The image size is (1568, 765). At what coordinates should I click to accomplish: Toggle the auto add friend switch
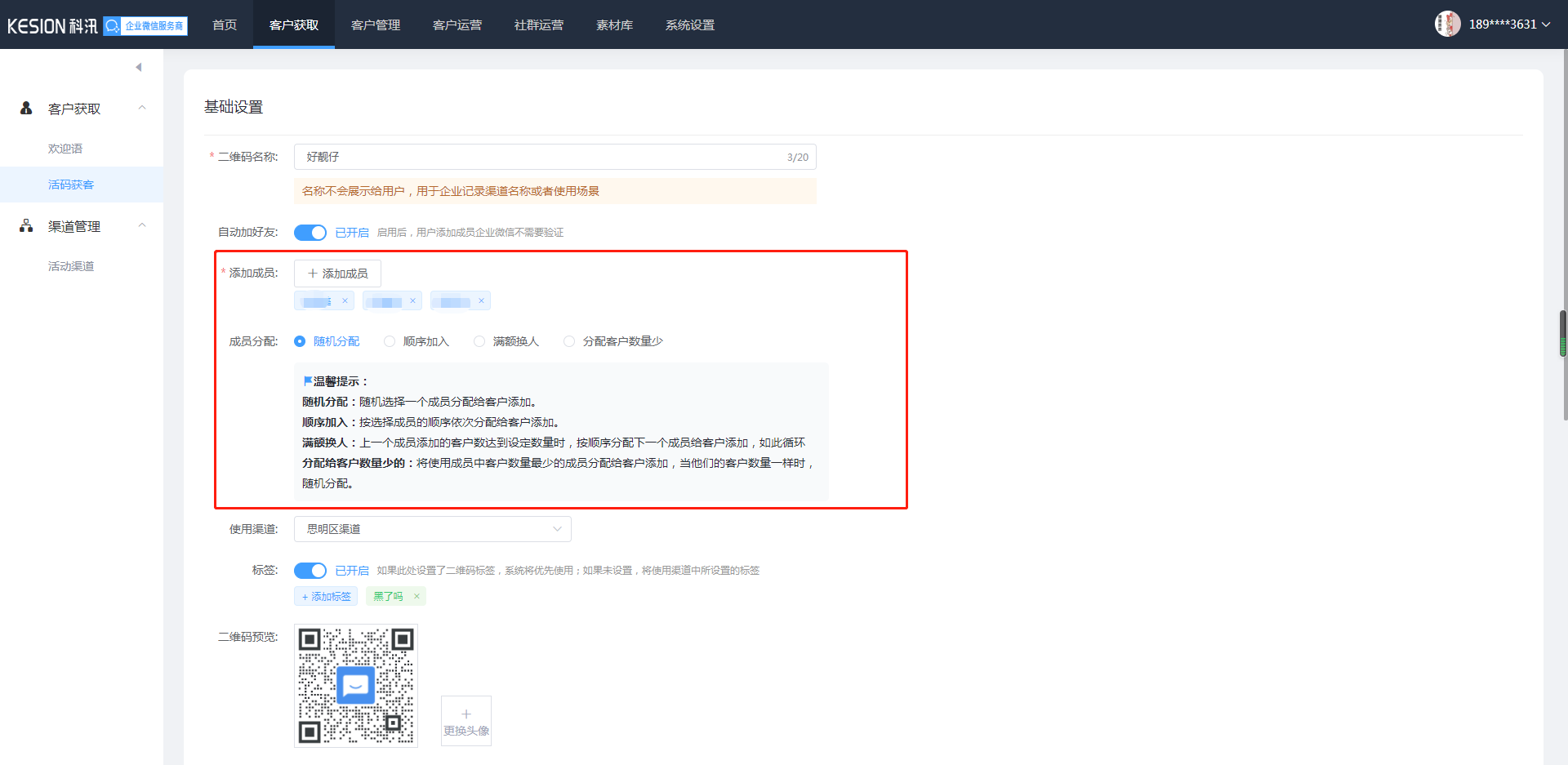[x=310, y=233]
